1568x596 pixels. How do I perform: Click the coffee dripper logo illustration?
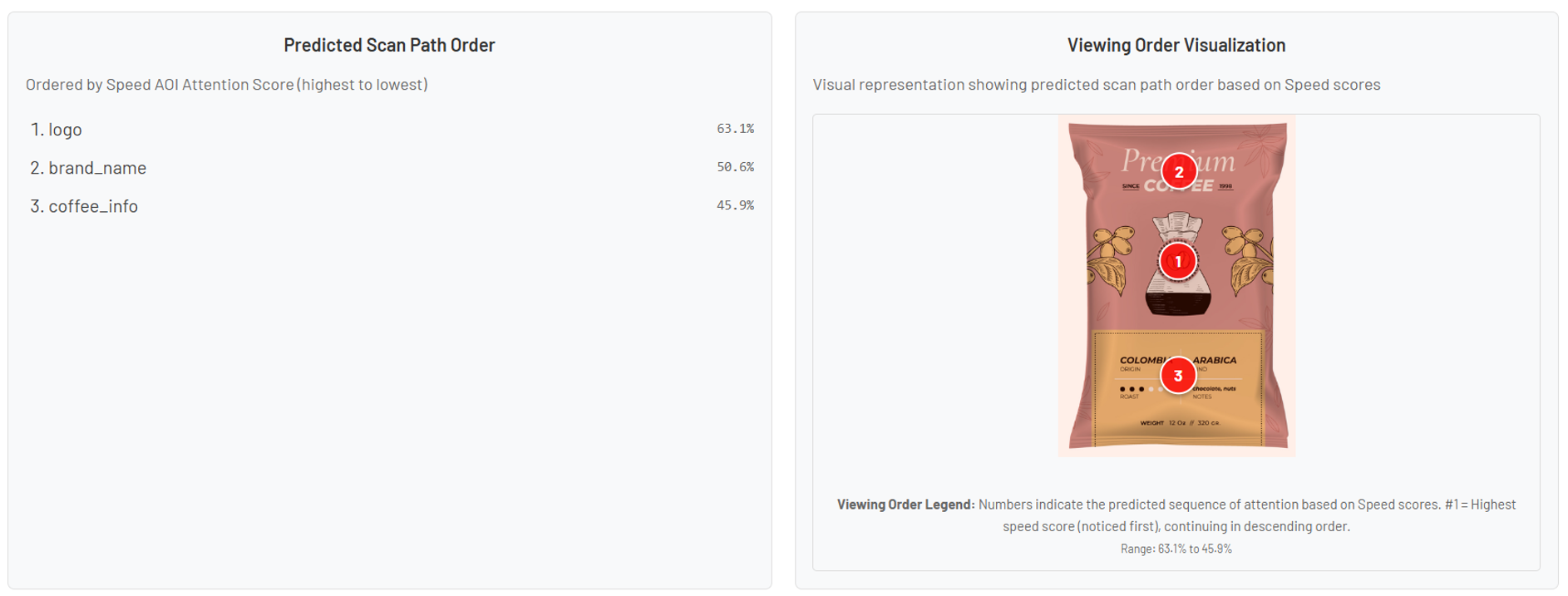1178,264
